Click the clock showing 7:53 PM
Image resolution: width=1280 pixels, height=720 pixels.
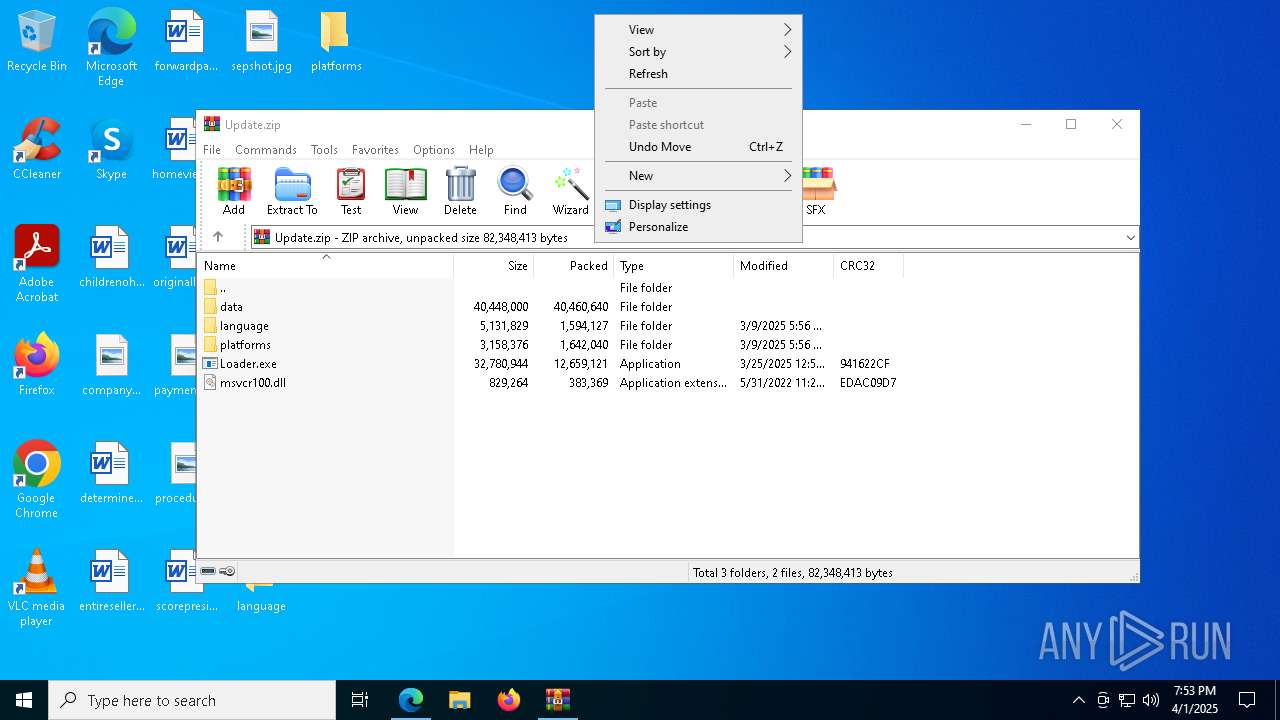click(x=1195, y=700)
